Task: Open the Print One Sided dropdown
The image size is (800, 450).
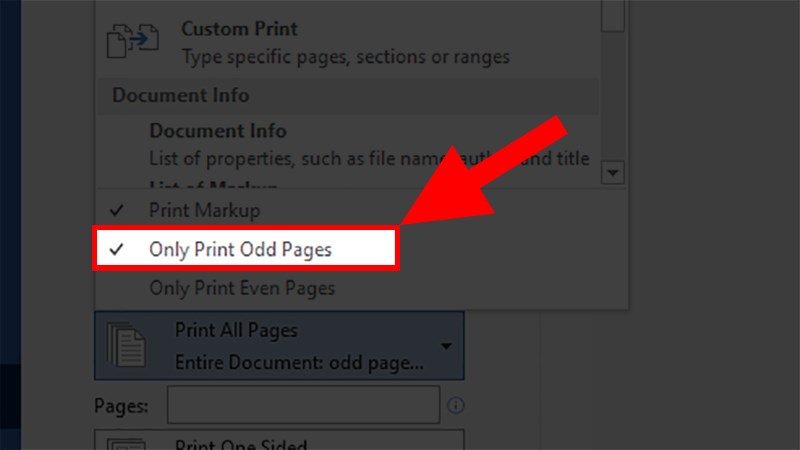Action: click(300, 443)
